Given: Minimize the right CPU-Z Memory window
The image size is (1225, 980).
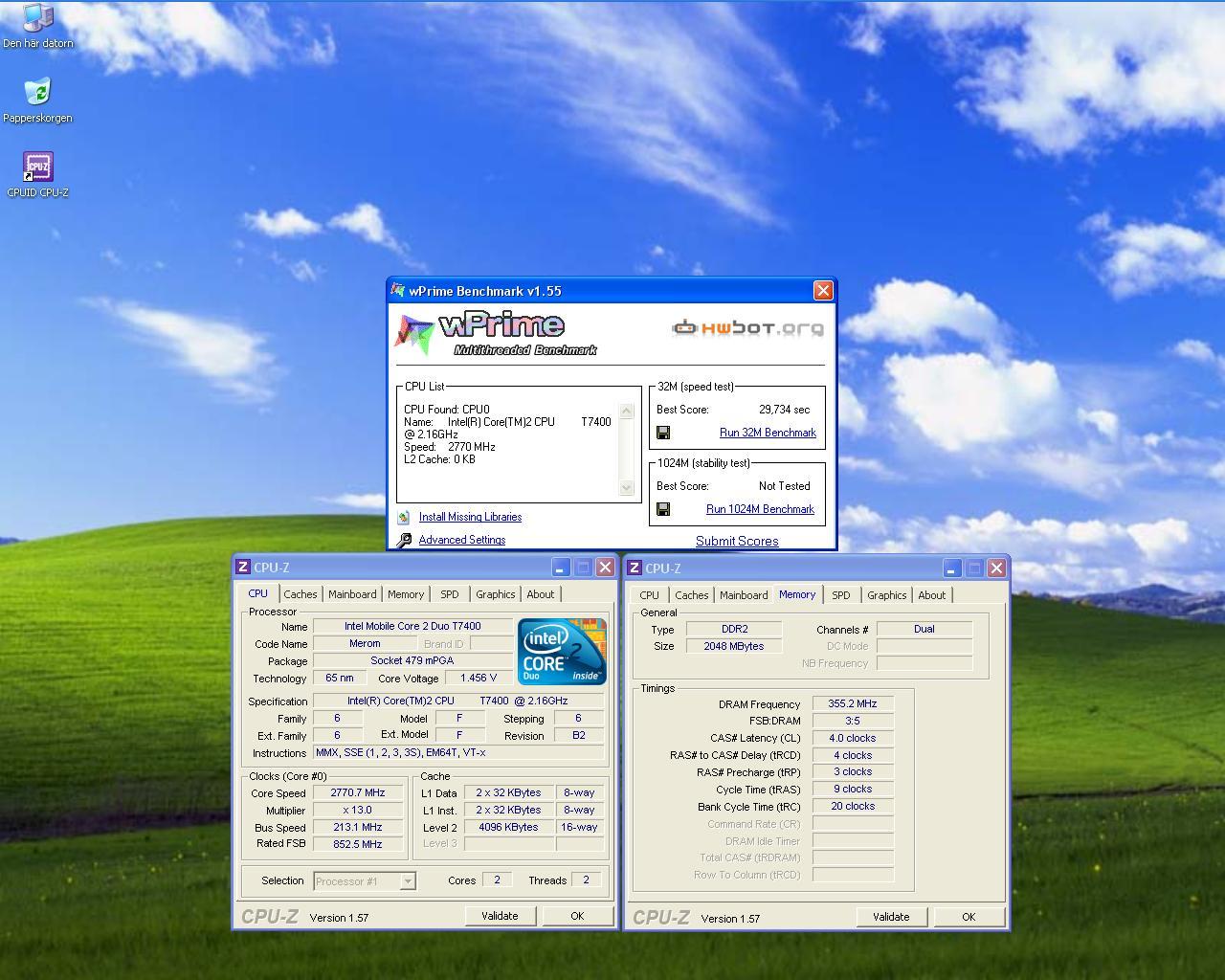Looking at the screenshot, I should click(952, 568).
